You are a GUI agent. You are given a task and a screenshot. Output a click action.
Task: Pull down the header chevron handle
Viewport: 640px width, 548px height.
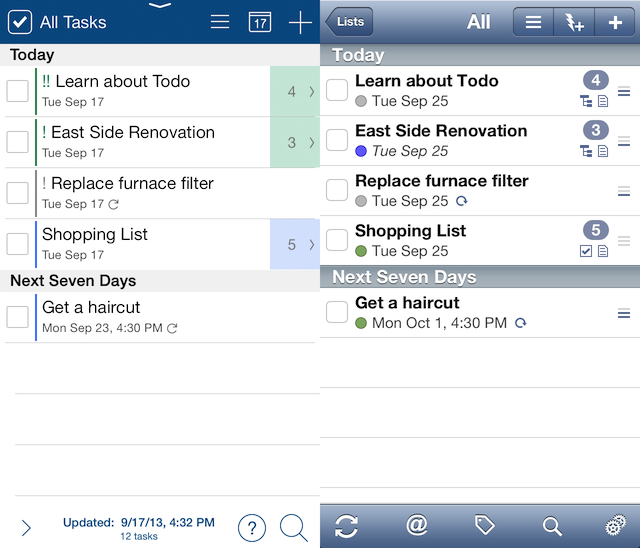(160, 5)
